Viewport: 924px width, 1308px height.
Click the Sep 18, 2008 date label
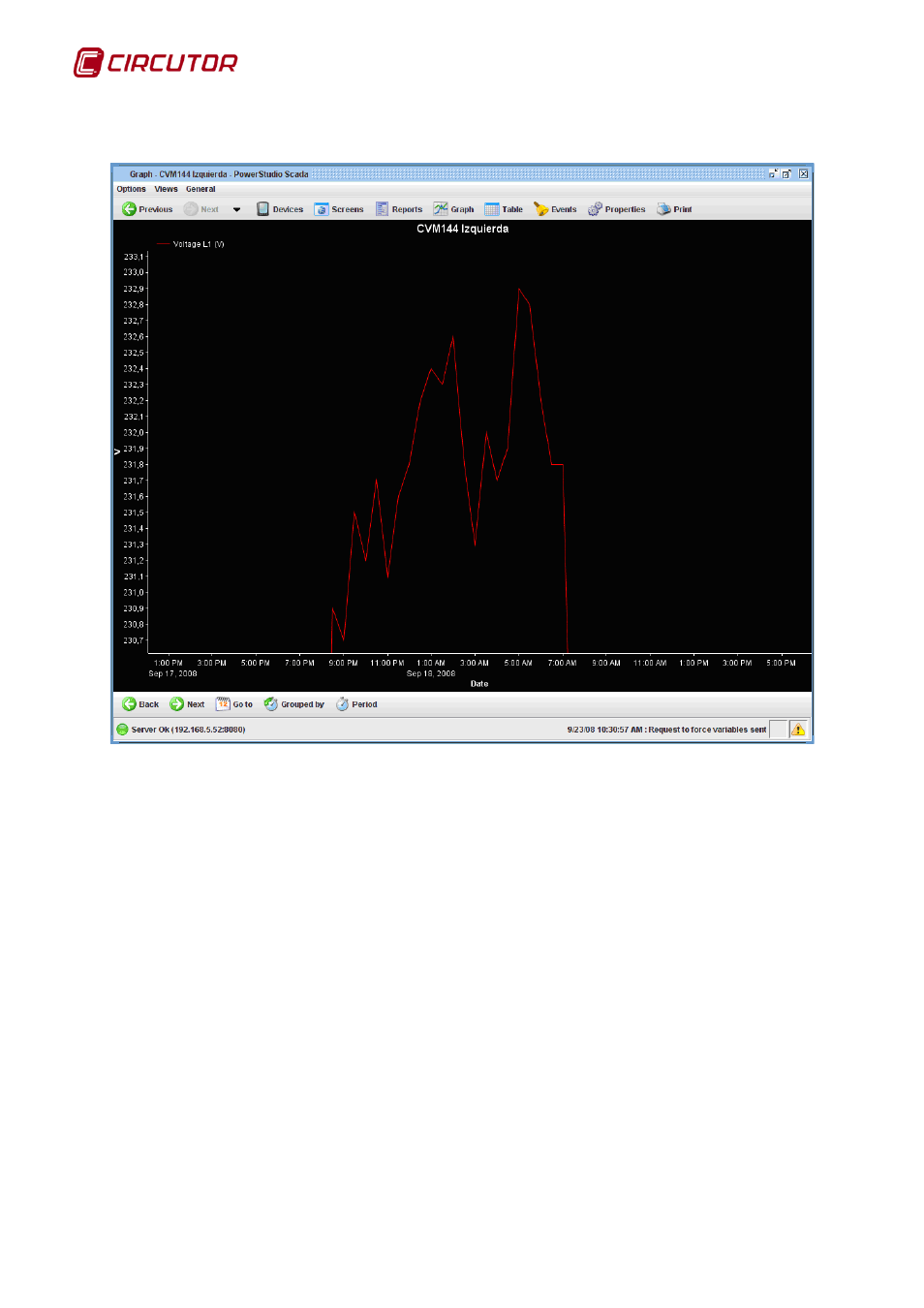coord(431,673)
